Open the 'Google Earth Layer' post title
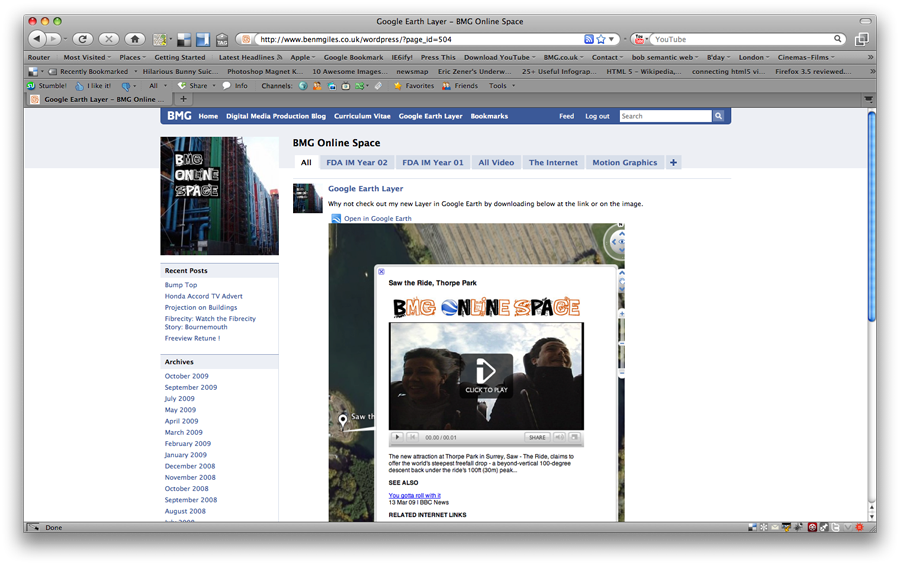This screenshot has height=565, width=900. point(366,188)
